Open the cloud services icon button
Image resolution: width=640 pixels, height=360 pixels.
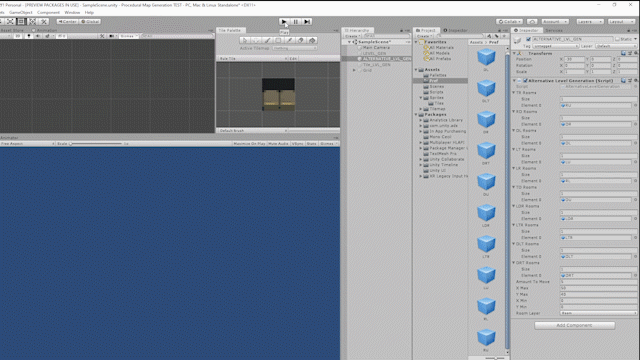(x=532, y=21)
